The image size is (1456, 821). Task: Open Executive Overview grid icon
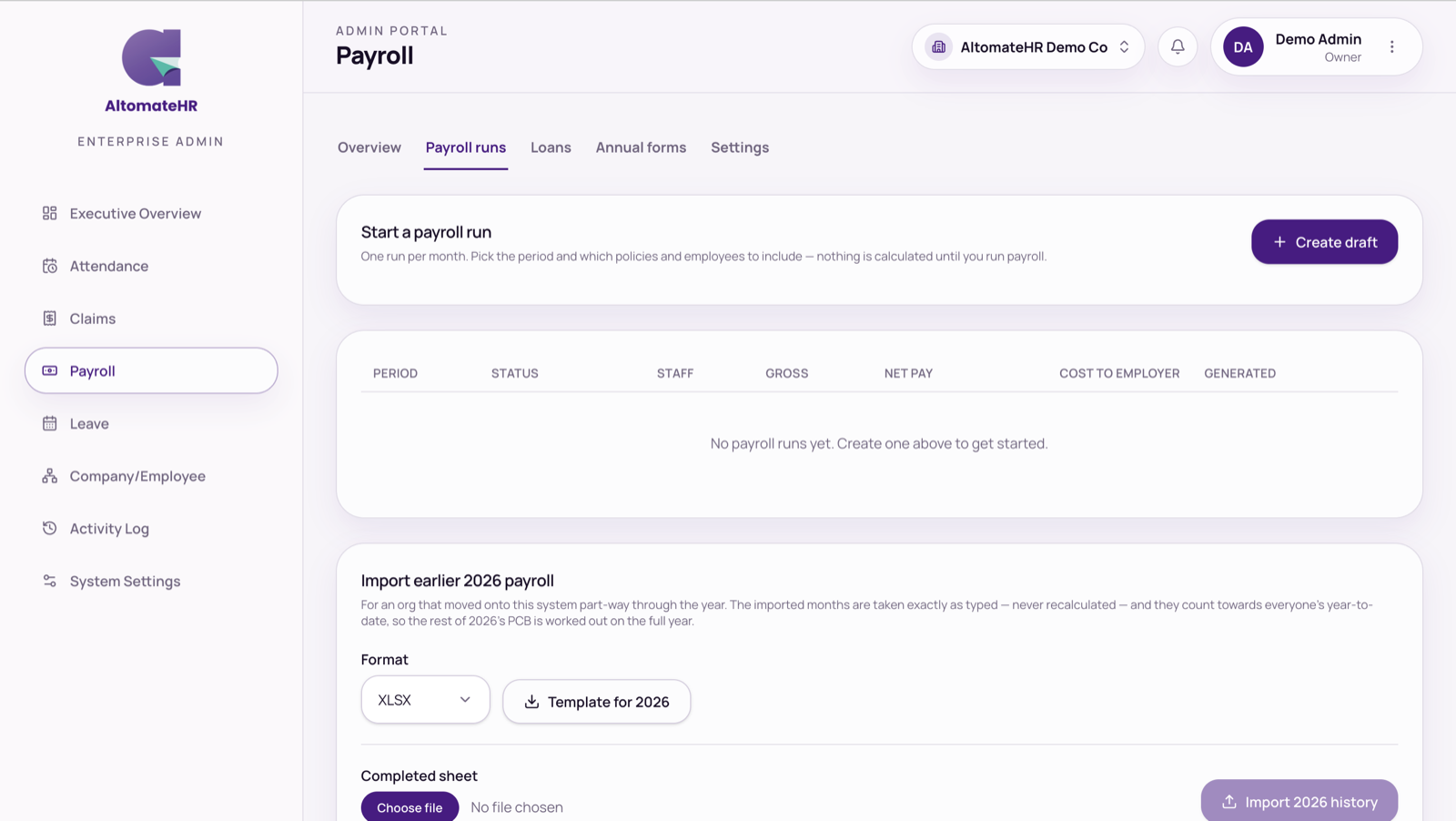tap(50, 213)
